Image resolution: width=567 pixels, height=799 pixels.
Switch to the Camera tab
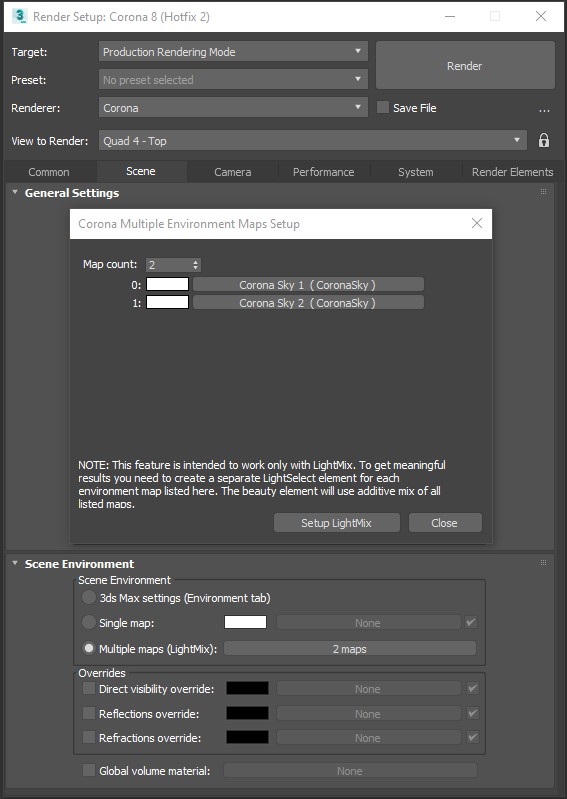pos(232,172)
